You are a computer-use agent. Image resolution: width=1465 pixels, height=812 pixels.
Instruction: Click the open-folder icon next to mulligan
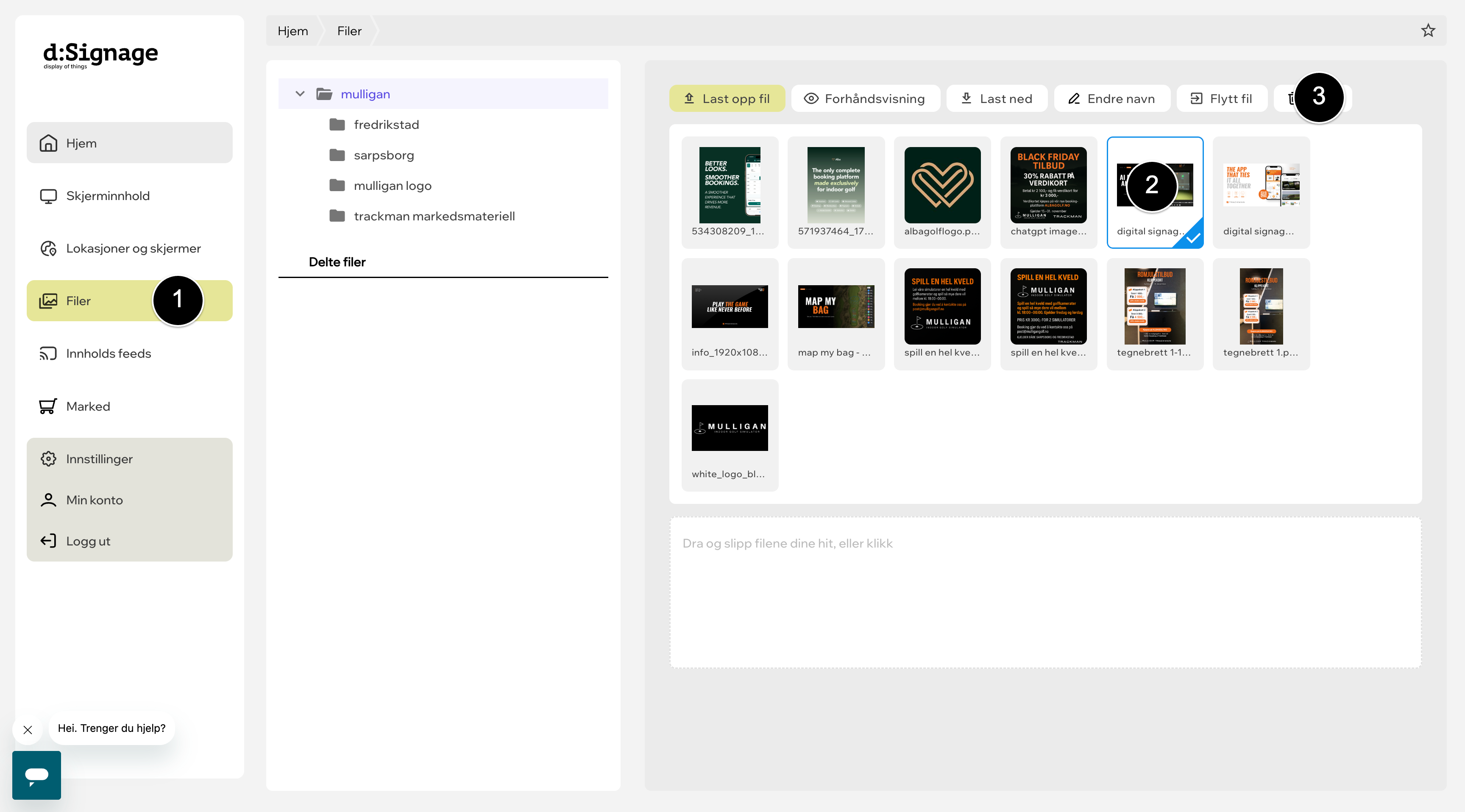[324, 94]
